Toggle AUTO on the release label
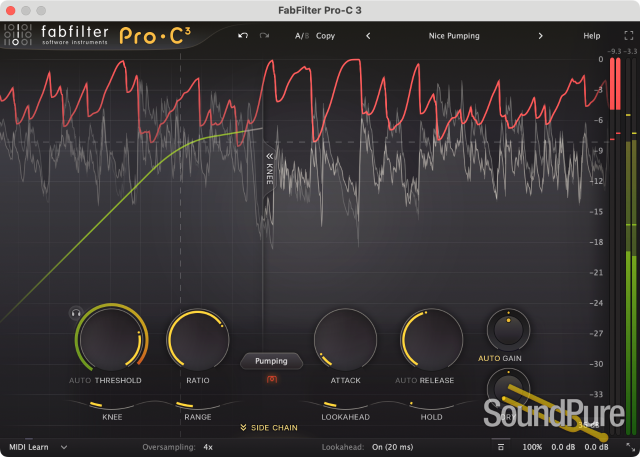Viewport: 640px width, 457px height. tap(406, 380)
